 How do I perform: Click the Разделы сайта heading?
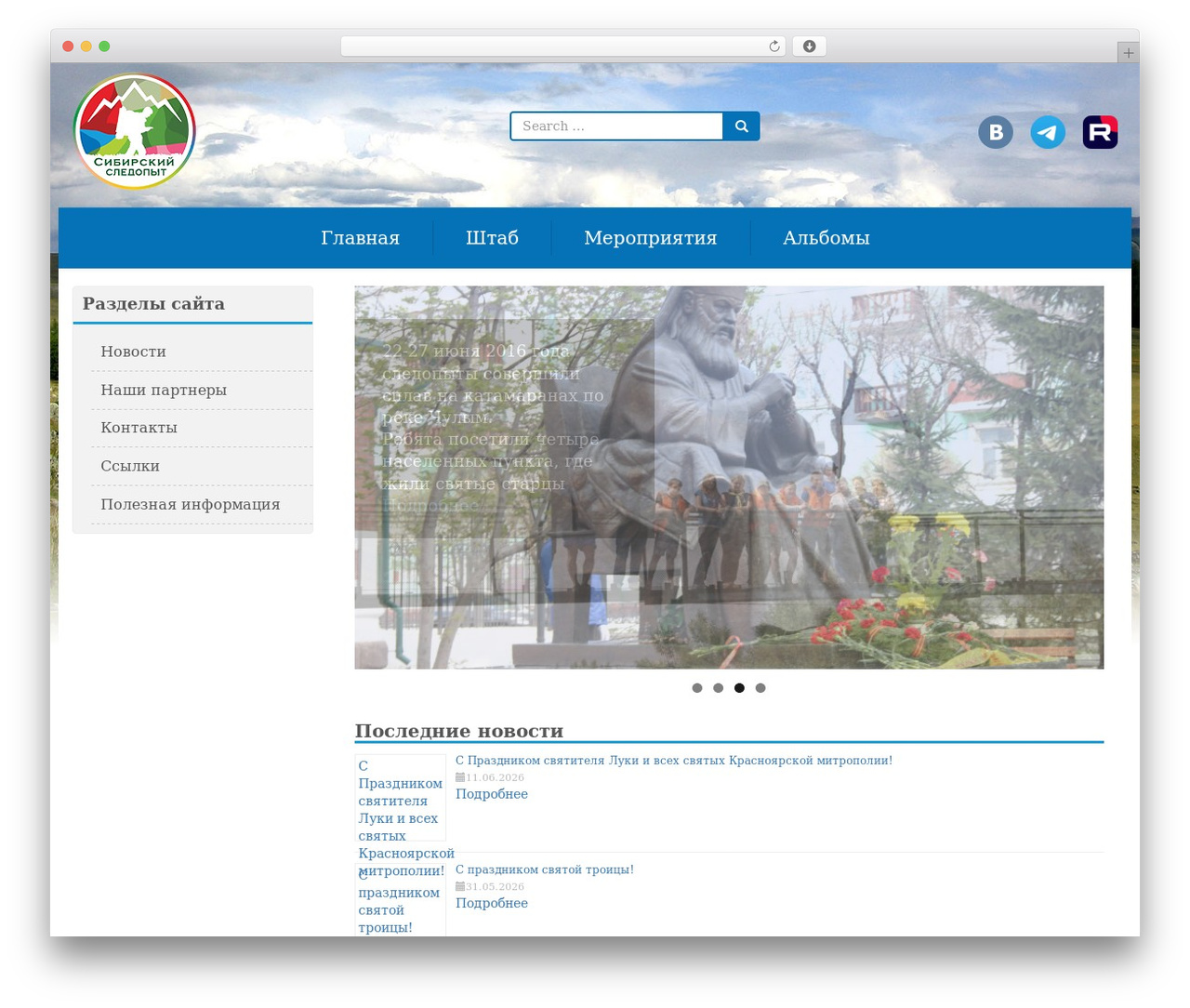(153, 304)
